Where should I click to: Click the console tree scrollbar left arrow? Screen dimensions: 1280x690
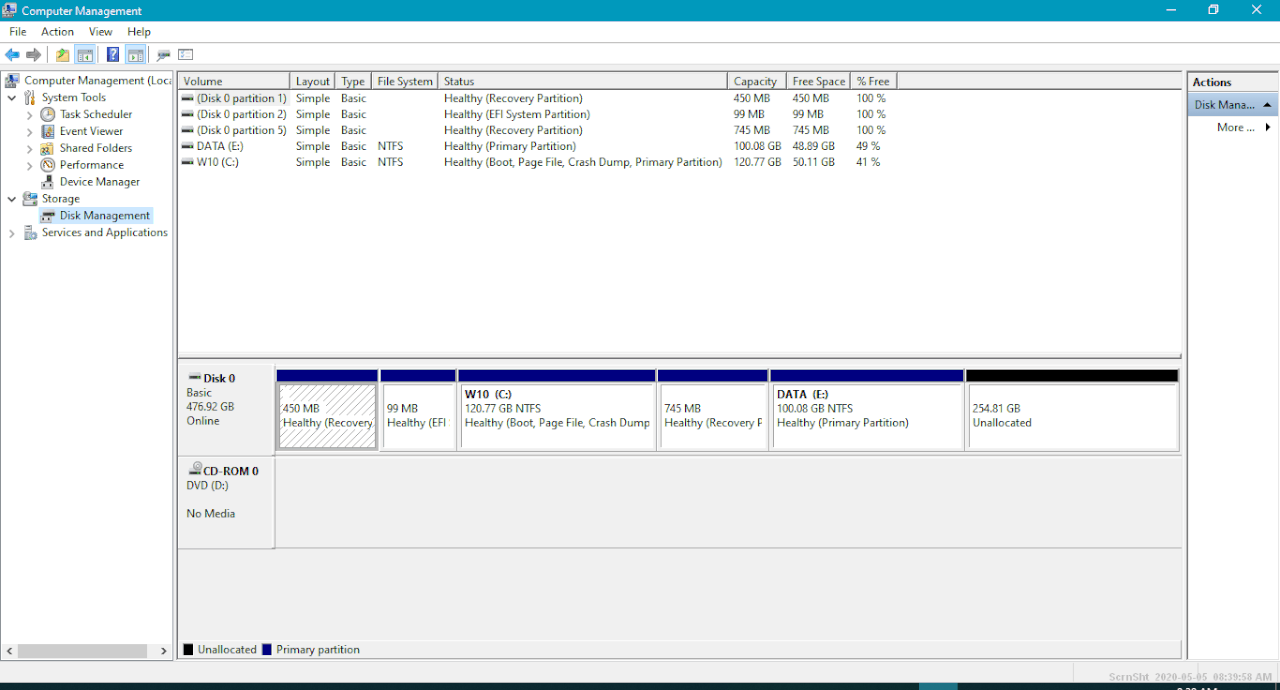[x=9, y=651]
